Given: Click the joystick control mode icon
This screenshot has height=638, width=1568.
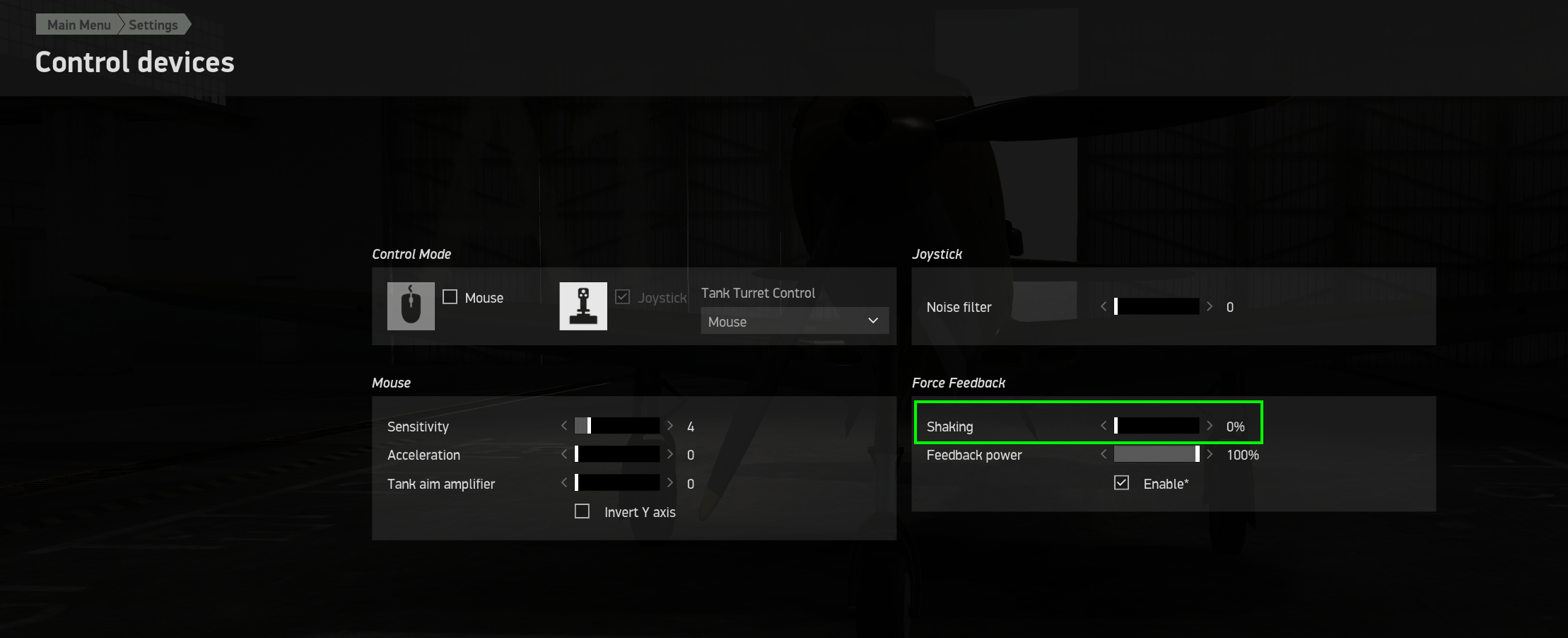Looking at the screenshot, I should pyautogui.click(x=583, y=306).
